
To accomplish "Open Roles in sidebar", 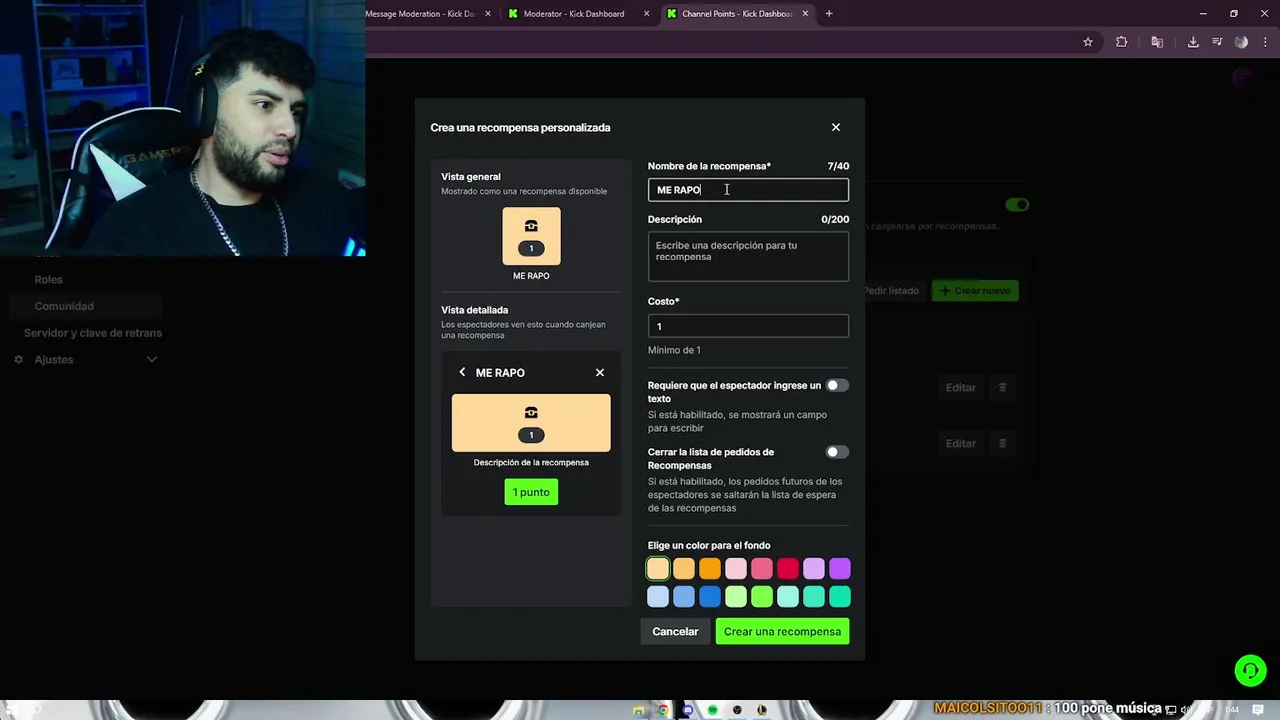I will [x=48, y=280].
